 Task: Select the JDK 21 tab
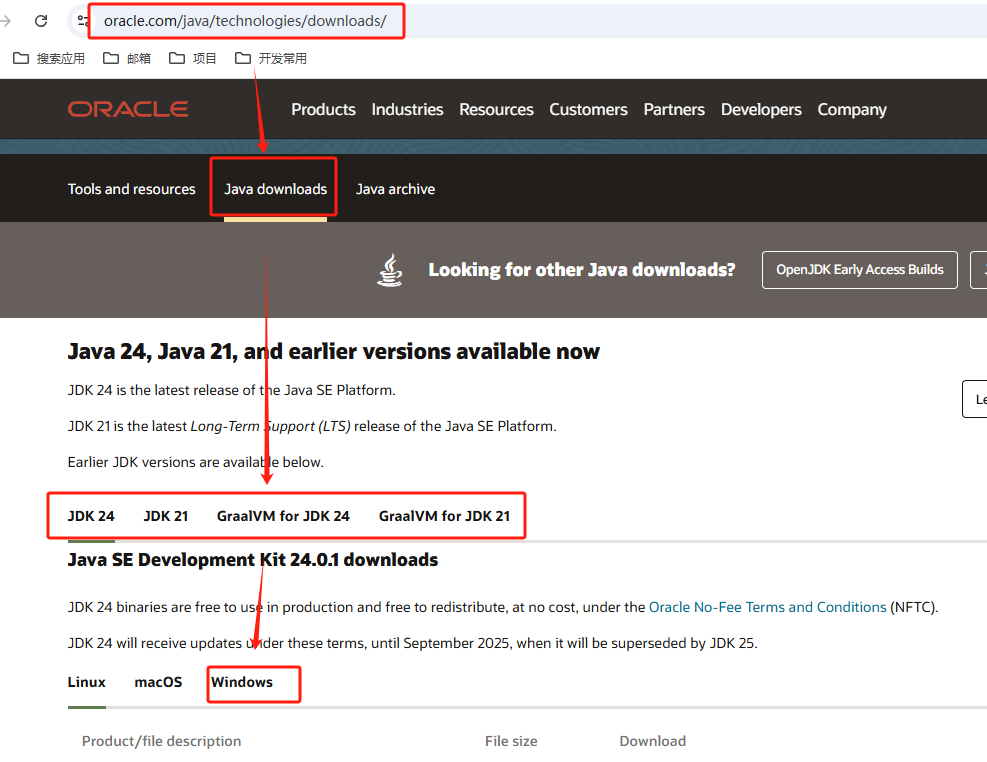[x=166, y=516]
